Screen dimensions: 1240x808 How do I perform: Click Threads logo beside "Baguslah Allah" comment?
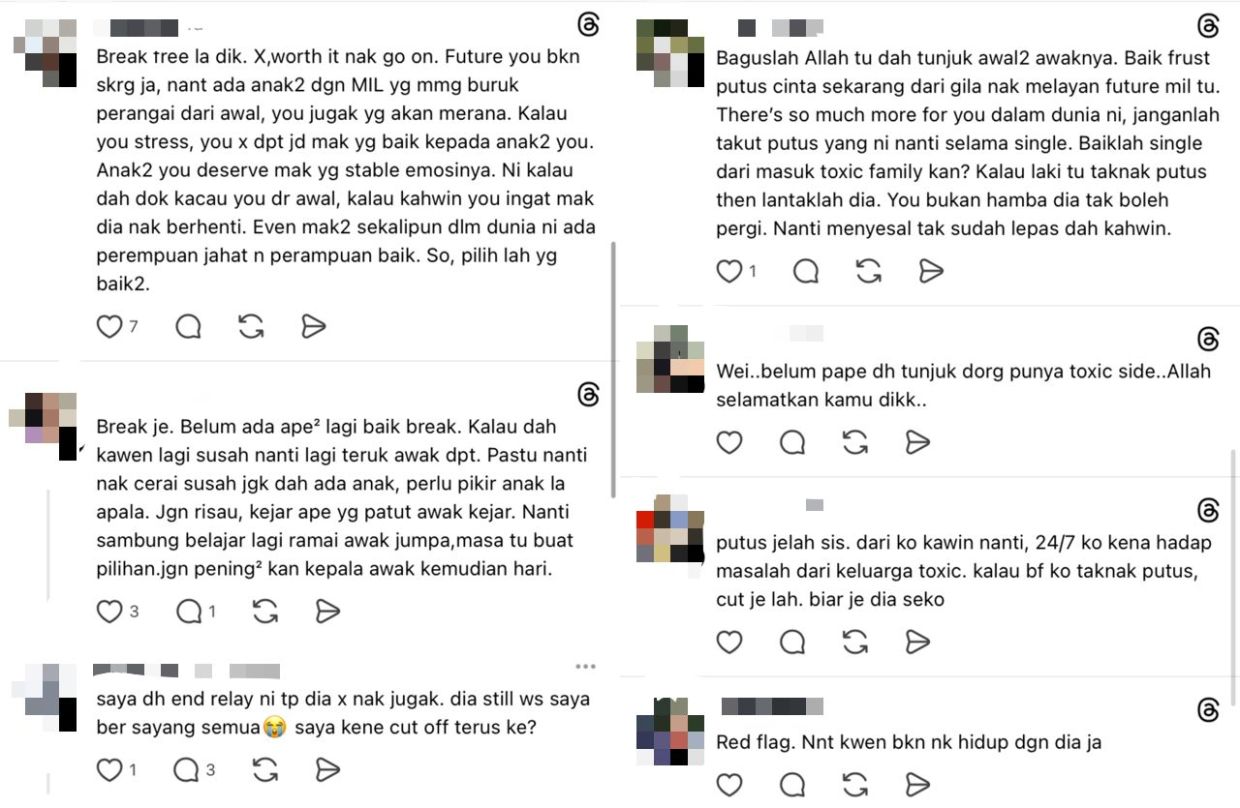click(1208, 27)
